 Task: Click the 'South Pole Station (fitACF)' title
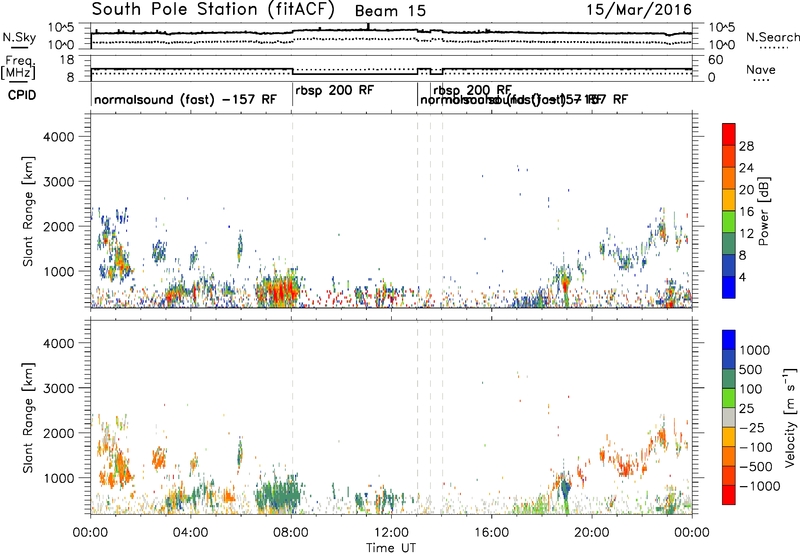[213, 10]
